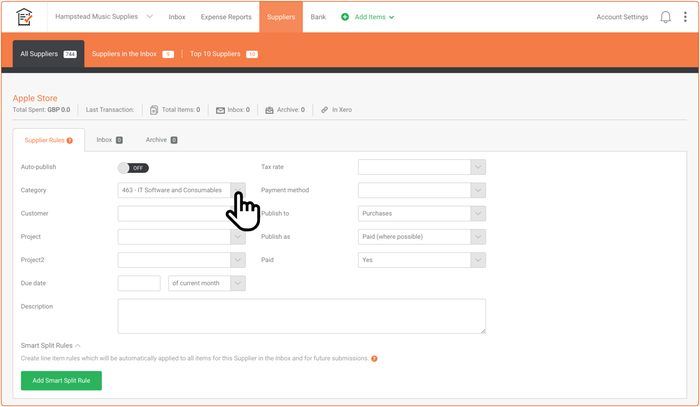The height and width of the screenshot is (407, 700).
Task: Select the supplier Inbox tab
Action: [x=109, y=140]
